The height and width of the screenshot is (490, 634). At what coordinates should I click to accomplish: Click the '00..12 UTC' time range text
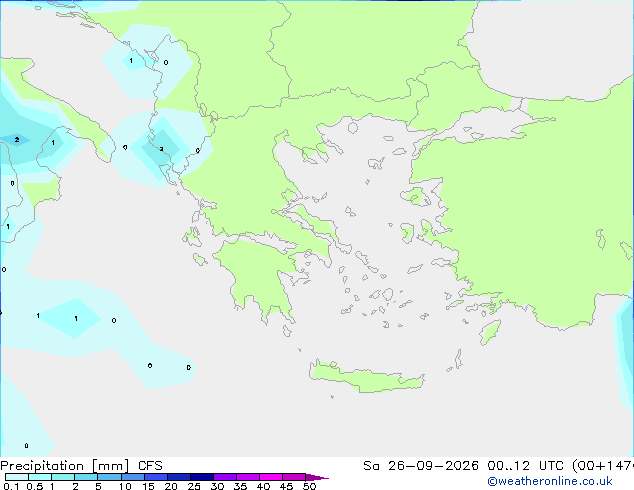[x=525, y=466]
